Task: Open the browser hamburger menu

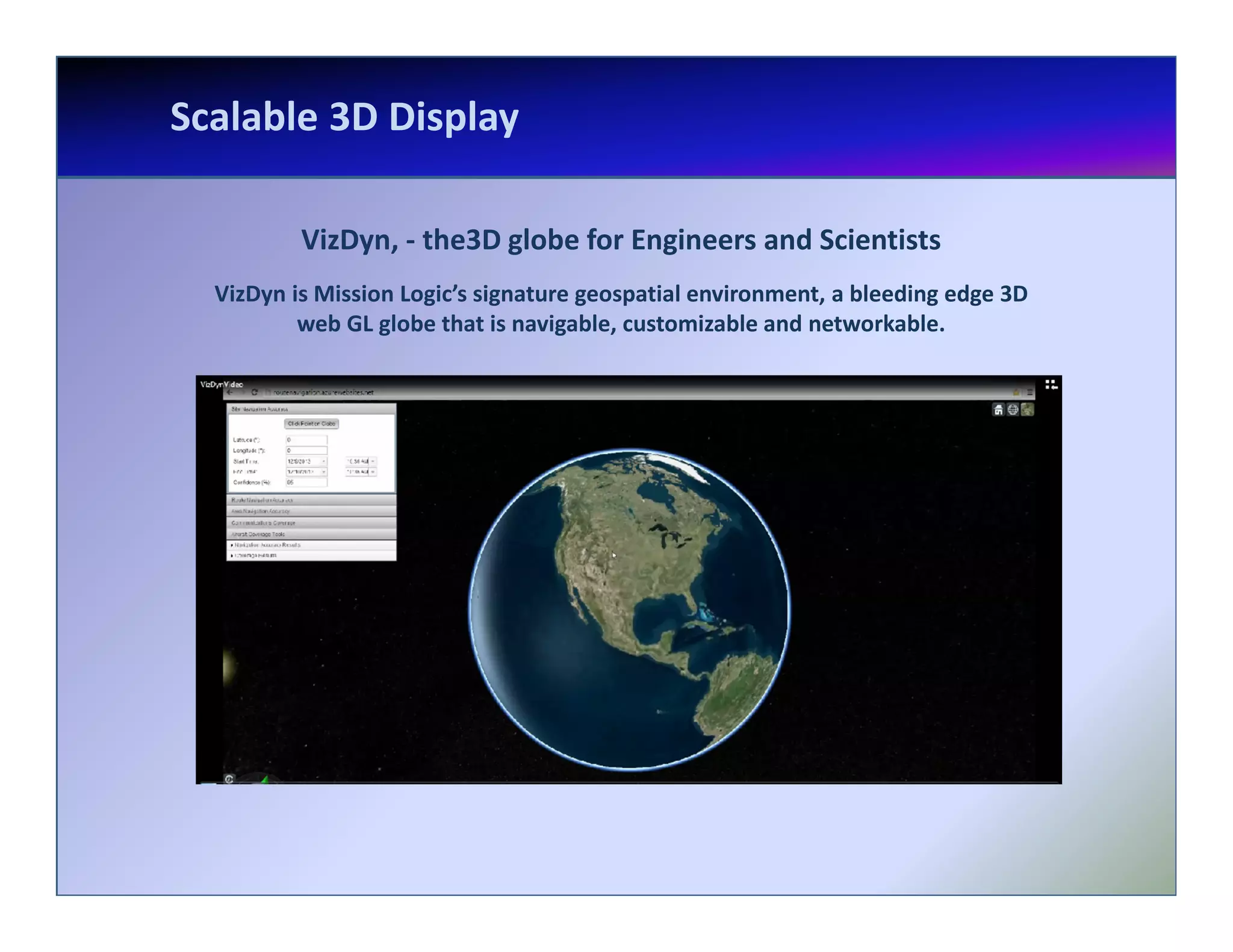Action: [1030, 392]
